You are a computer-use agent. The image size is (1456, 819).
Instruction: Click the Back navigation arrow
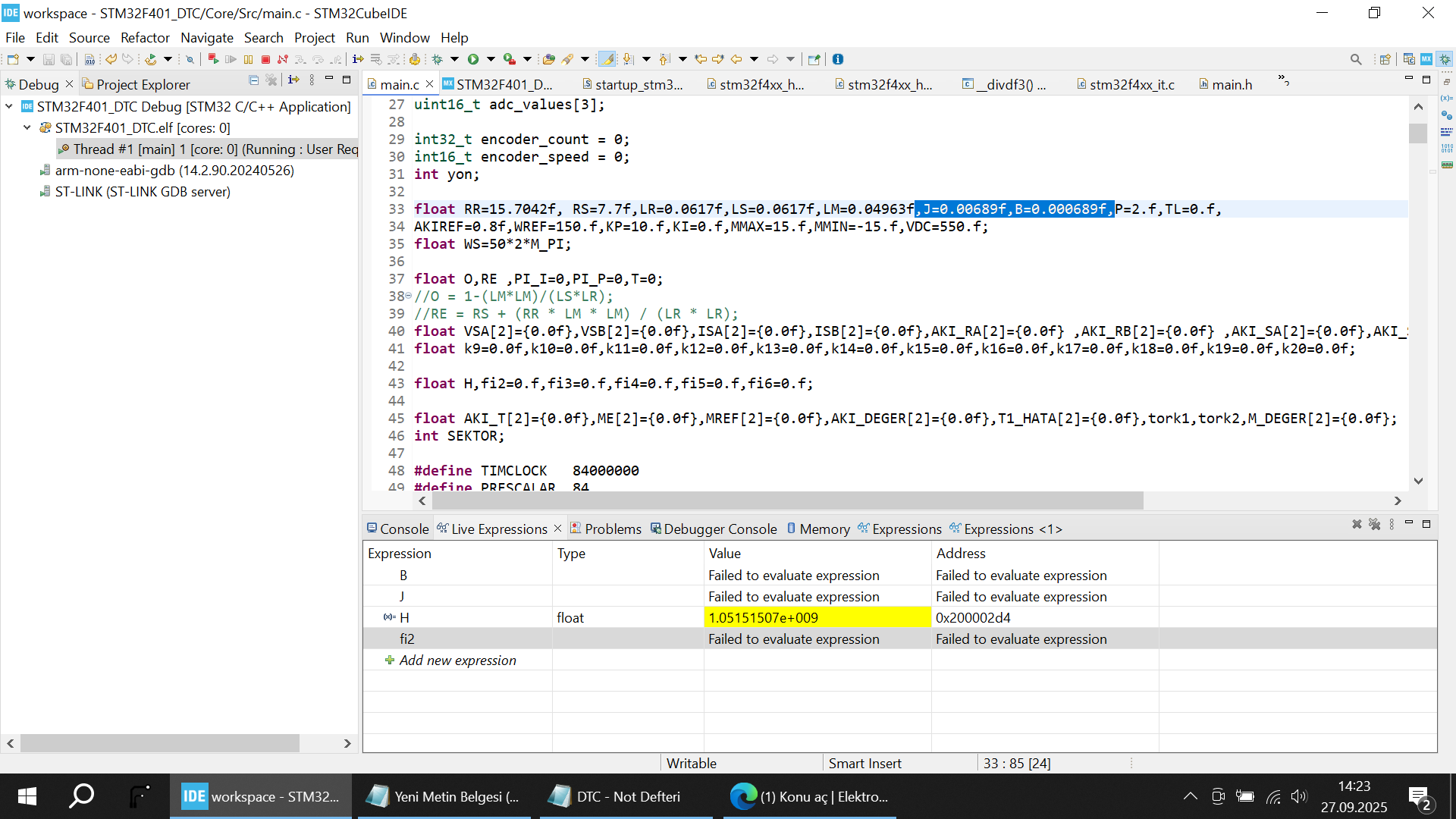pyautogui.click(x=736, y=59)
